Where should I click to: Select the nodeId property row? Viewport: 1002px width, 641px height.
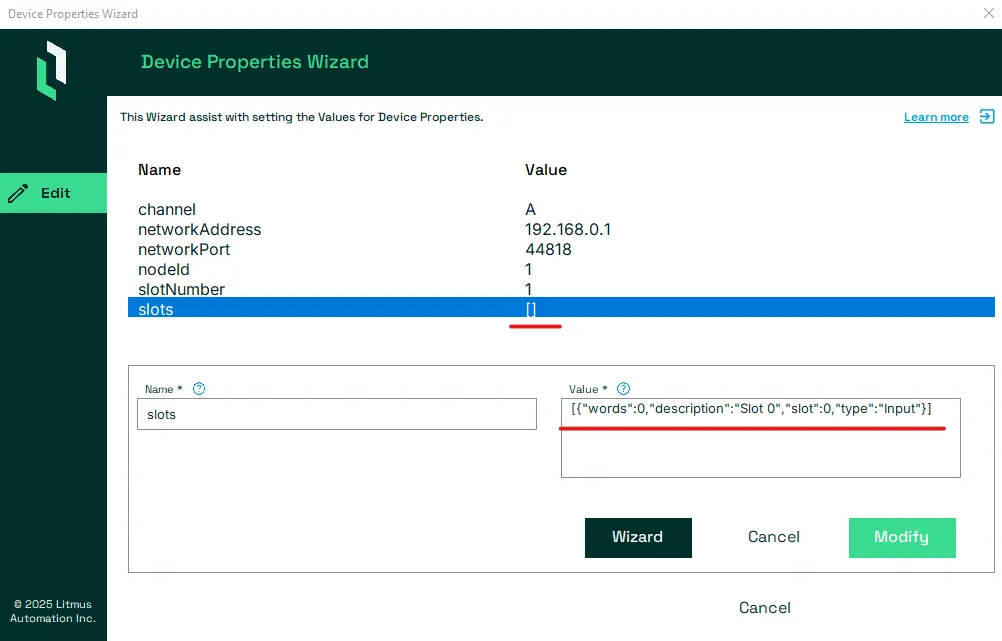click(x=561, y=269)
